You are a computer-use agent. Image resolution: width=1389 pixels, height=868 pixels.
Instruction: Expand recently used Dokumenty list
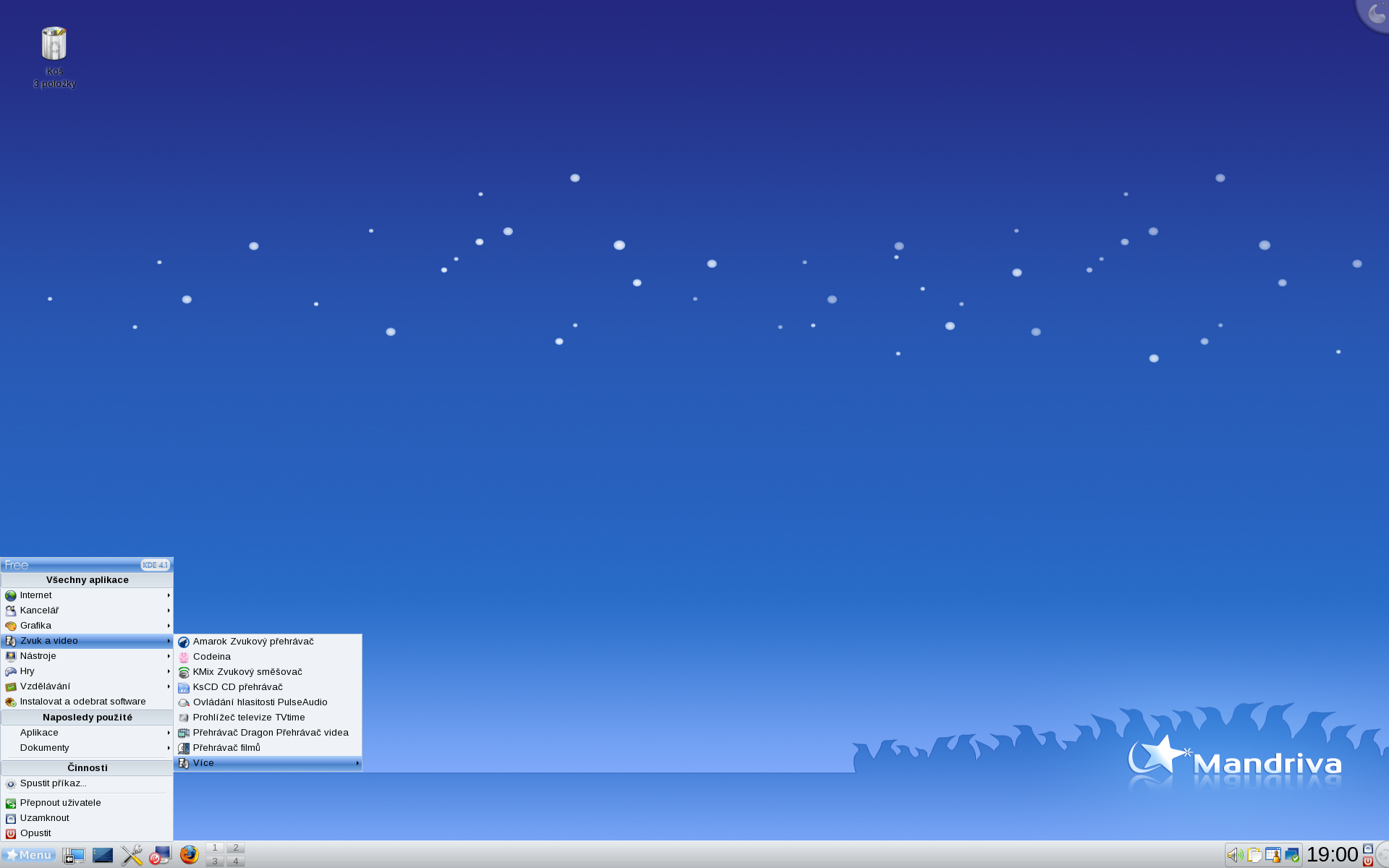[x=87, y=748]
